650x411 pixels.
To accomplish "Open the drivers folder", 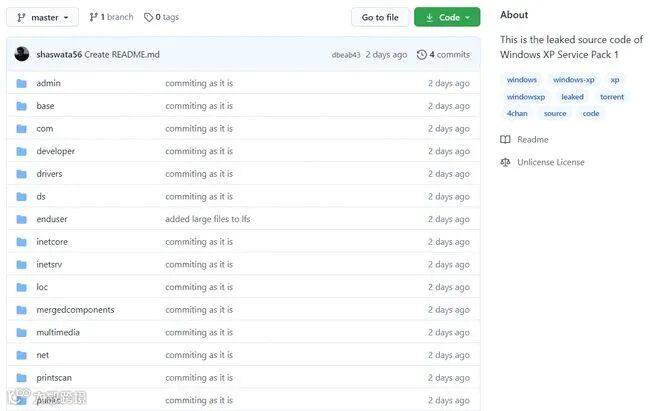I will pos(49,174).
